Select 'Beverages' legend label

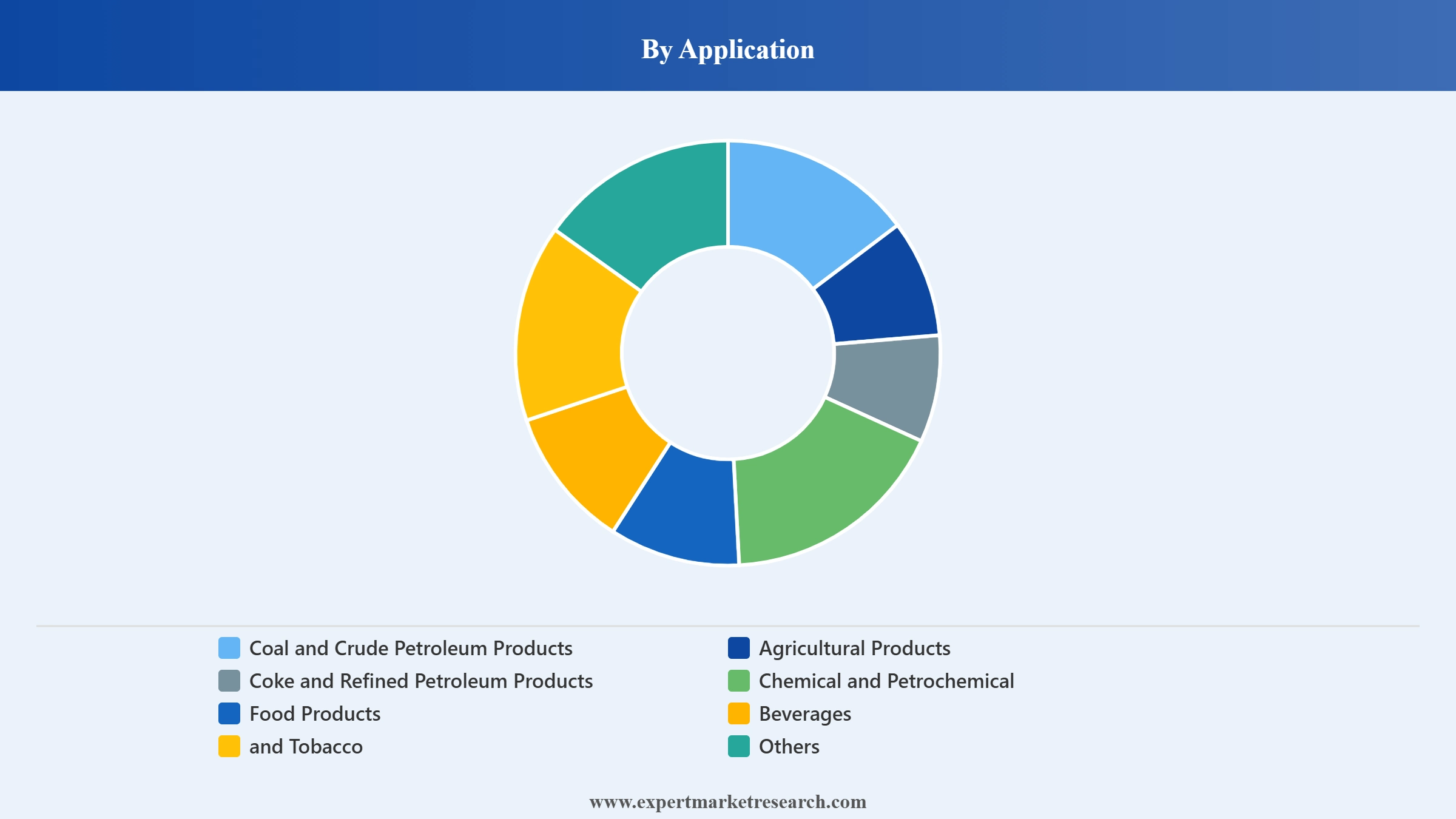(805, 715)
